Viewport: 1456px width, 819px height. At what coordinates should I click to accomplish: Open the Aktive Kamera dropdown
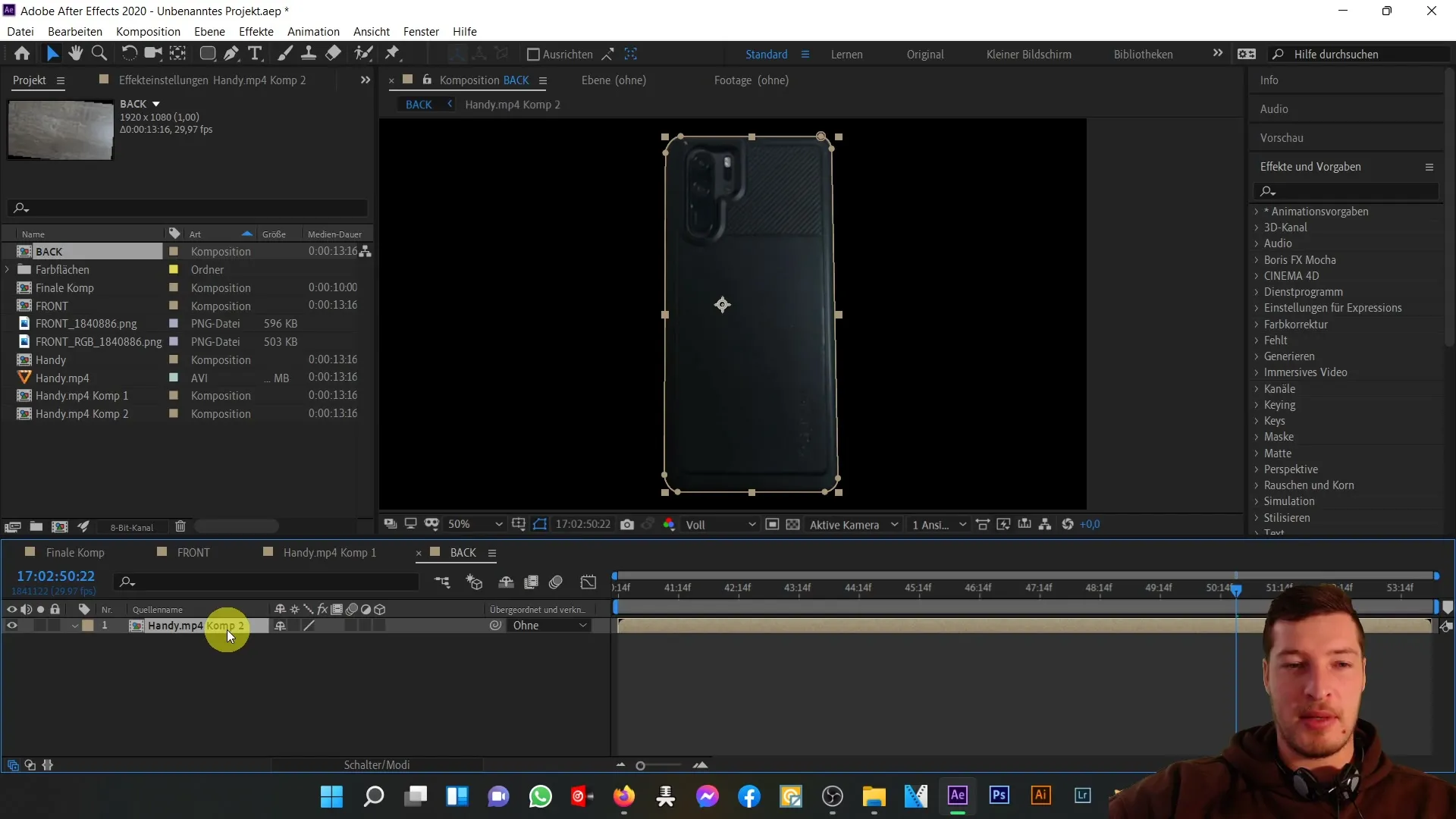(x=854, y=525)
